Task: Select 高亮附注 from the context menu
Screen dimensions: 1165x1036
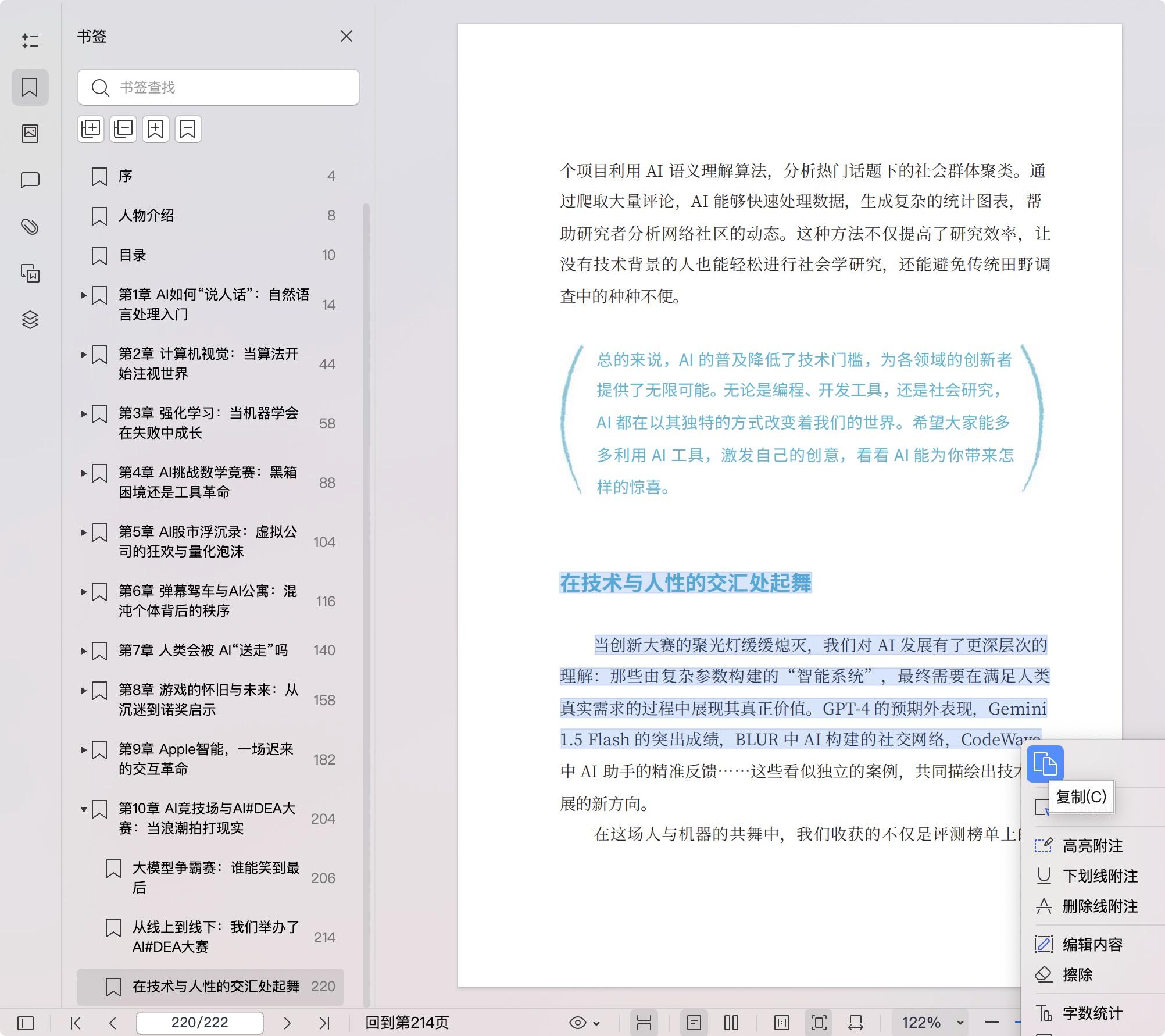Action: (x=1093, y=846)
